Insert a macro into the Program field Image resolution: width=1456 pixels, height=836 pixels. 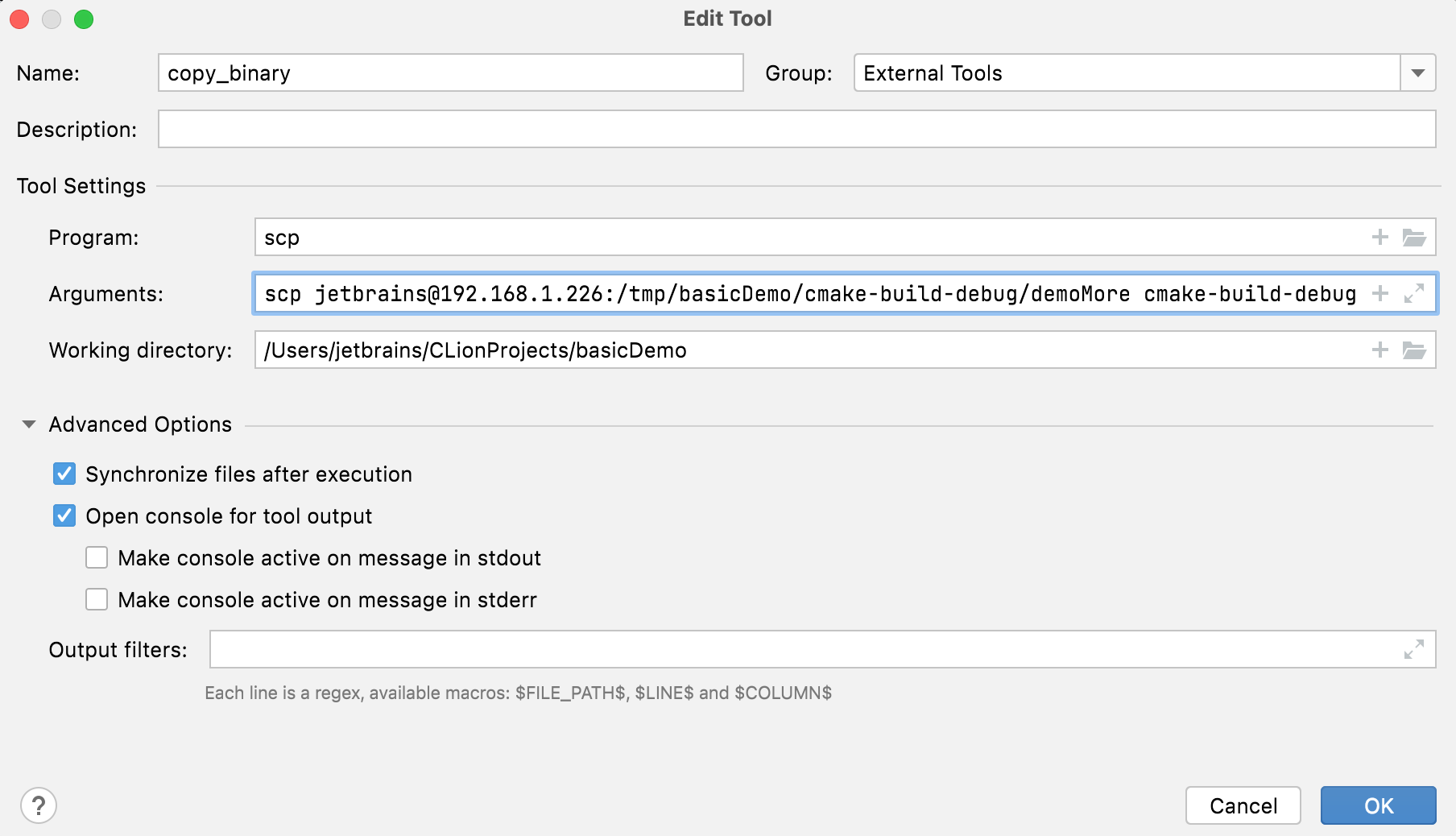pyautogui.click(x=1380, y=237)
